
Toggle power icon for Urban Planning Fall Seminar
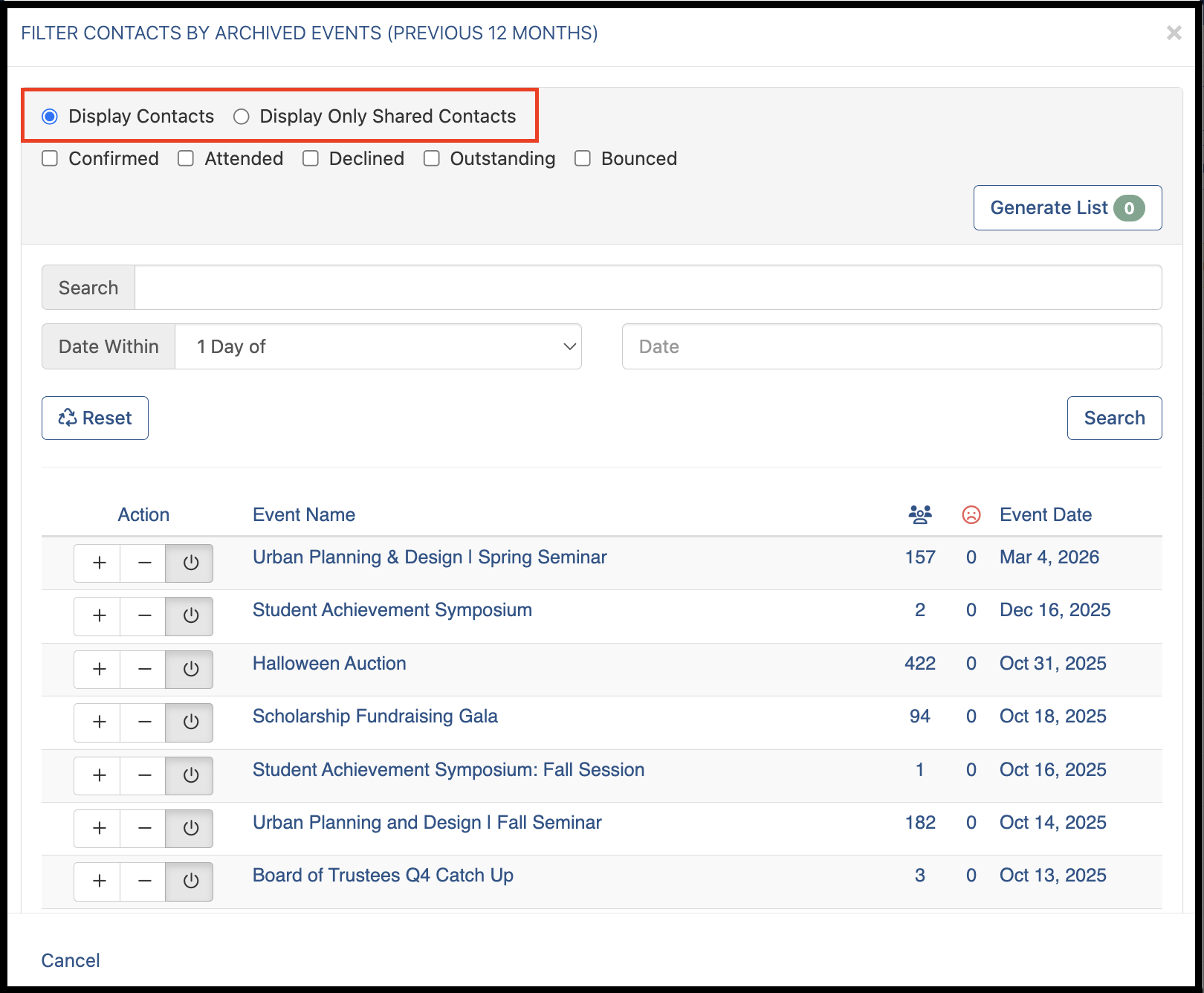point(190,829)
